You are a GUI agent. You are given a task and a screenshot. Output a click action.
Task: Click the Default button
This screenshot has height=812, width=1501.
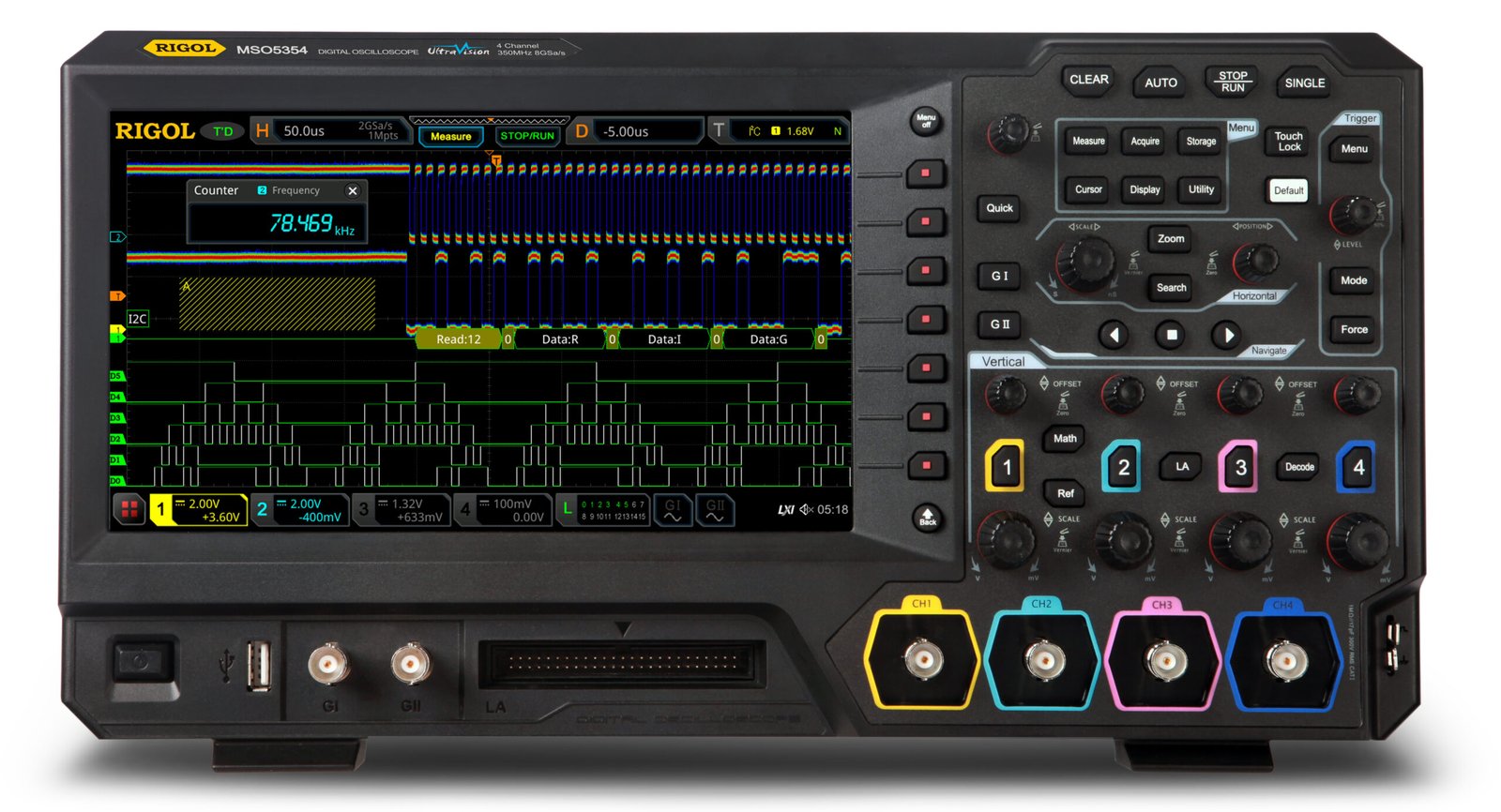pos(1288,190)
